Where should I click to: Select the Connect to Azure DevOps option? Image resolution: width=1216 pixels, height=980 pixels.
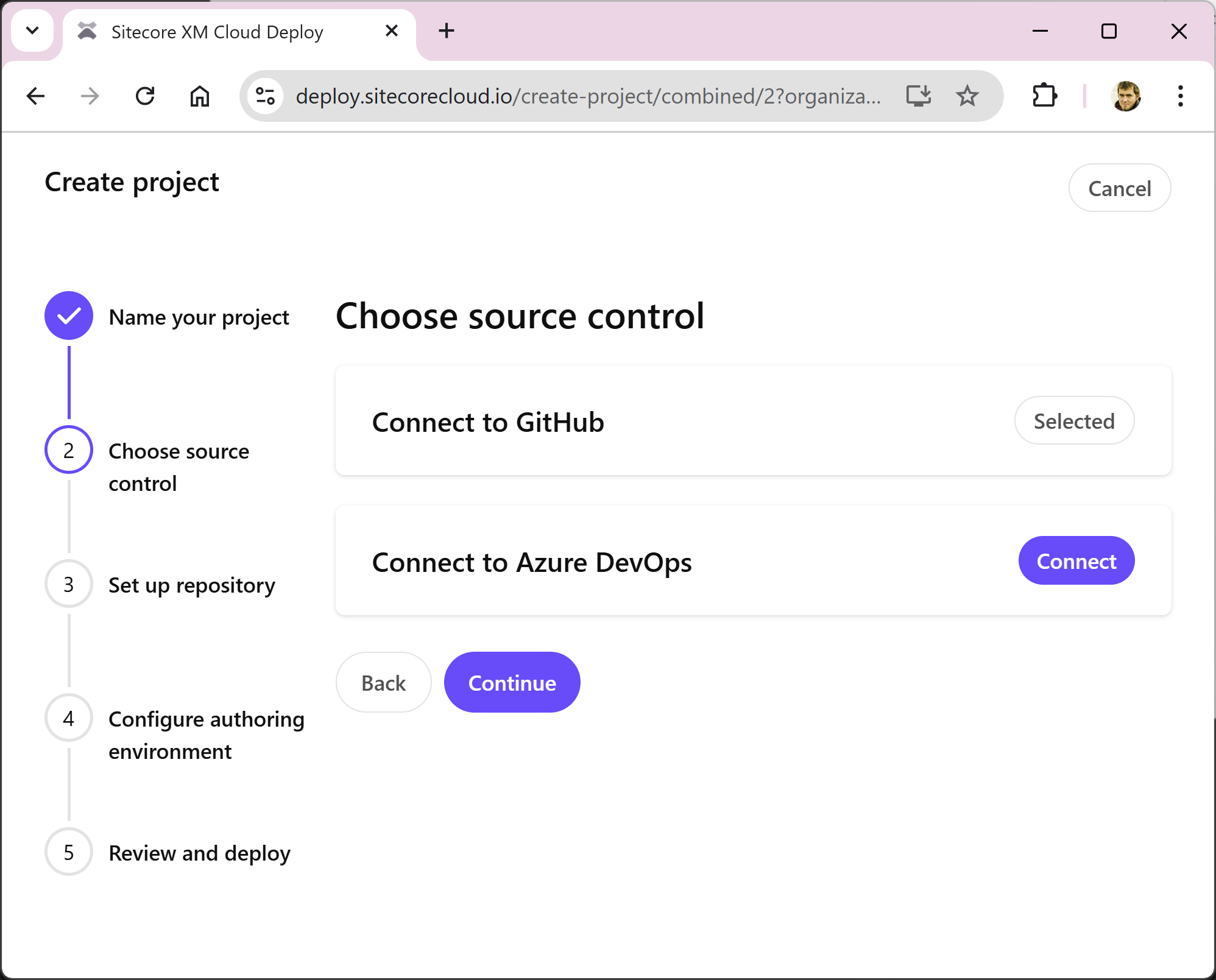pyautogui.click(x=1075, y=561)
